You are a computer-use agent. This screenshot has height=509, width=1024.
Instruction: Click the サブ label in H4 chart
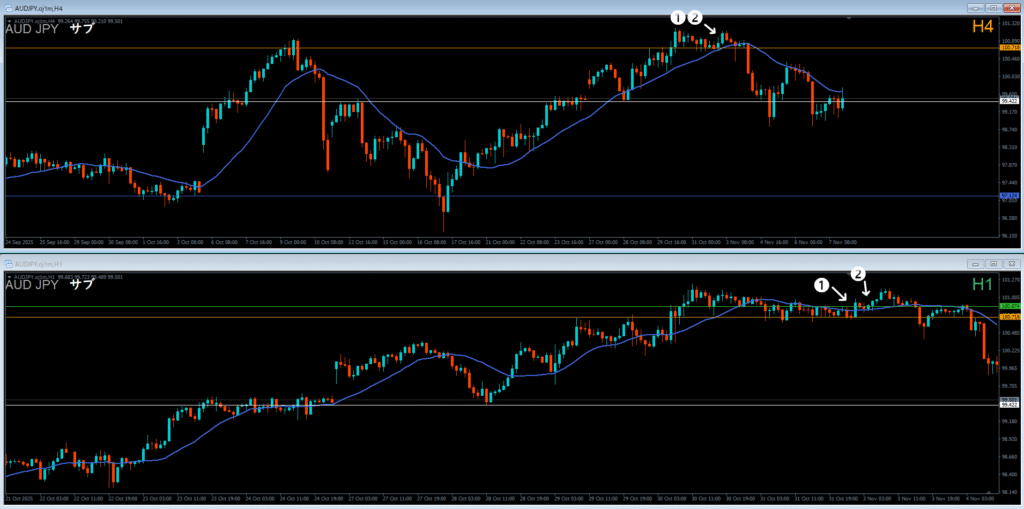(x=81, y=29)
